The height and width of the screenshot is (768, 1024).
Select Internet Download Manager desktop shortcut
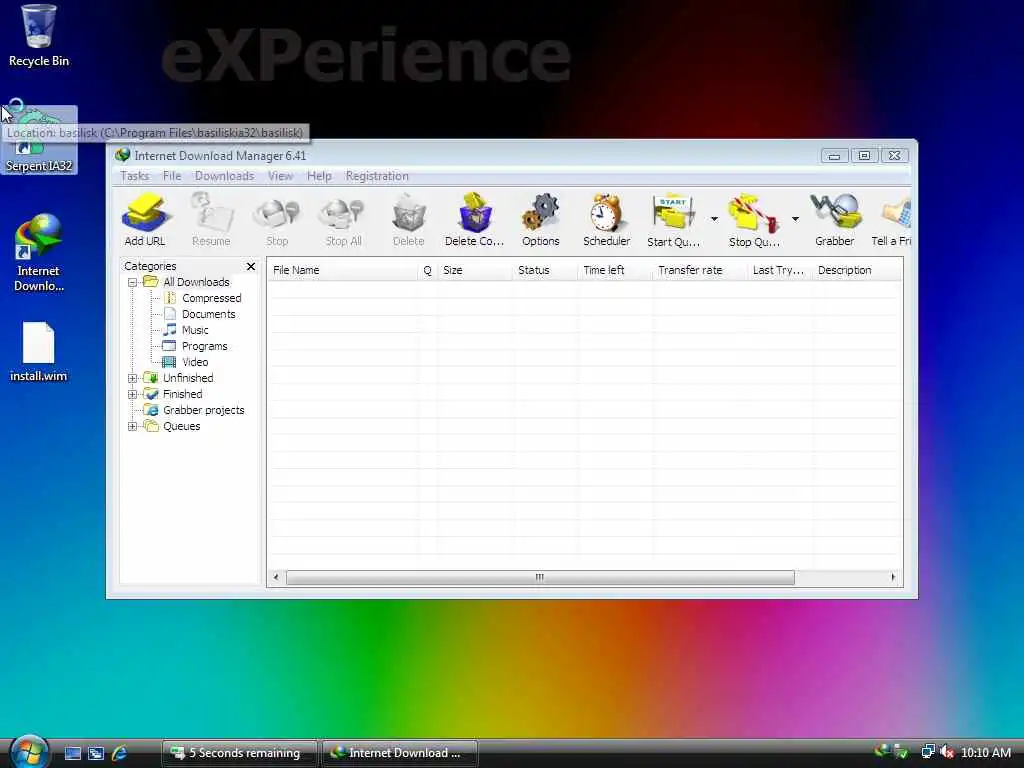point(39,253)
